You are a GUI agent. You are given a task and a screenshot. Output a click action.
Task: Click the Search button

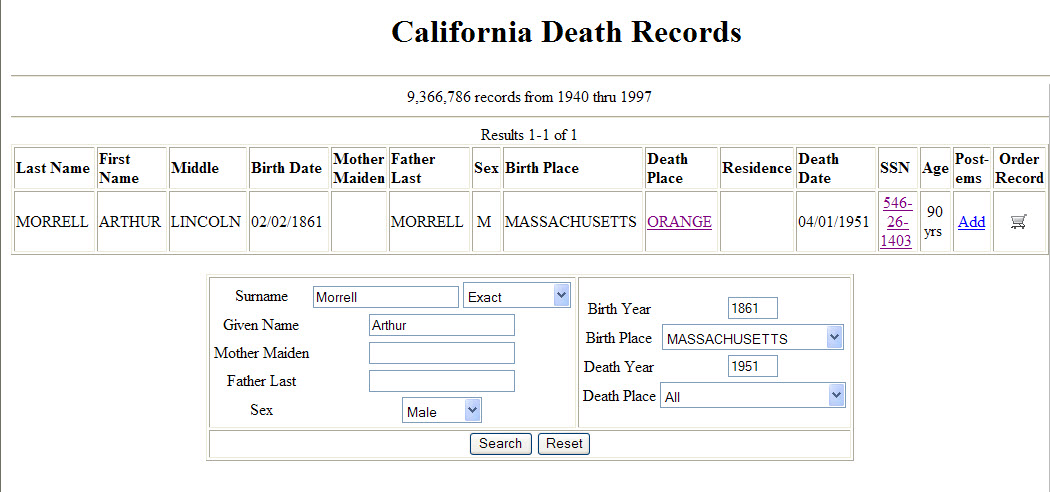pos(500,444)
